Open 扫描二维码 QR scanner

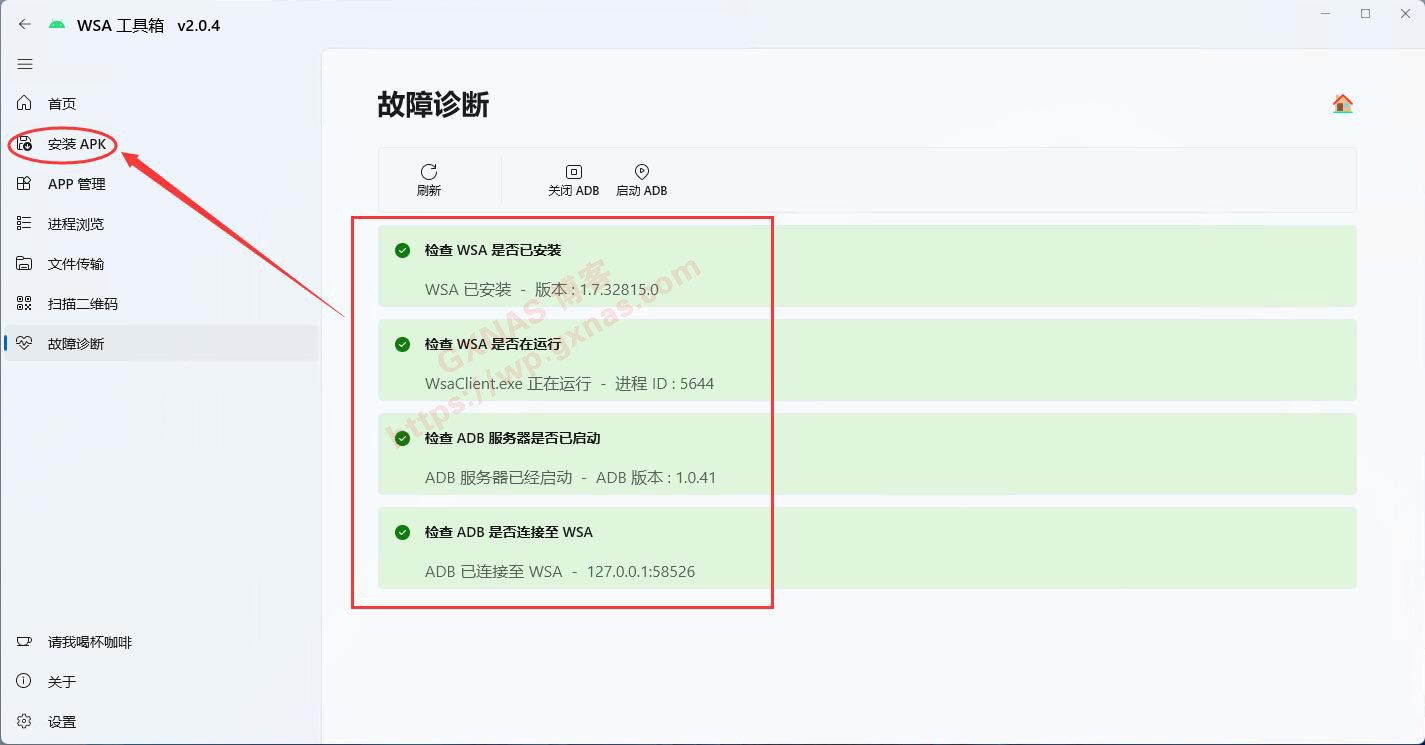click(82, 304)
